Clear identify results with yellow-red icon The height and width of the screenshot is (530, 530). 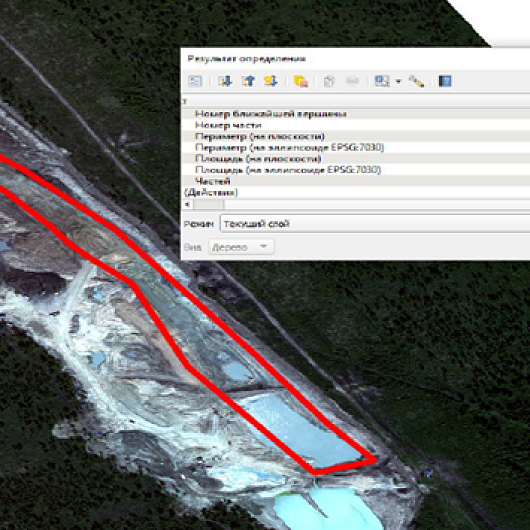pyautogui.click(x=301, y=81)
